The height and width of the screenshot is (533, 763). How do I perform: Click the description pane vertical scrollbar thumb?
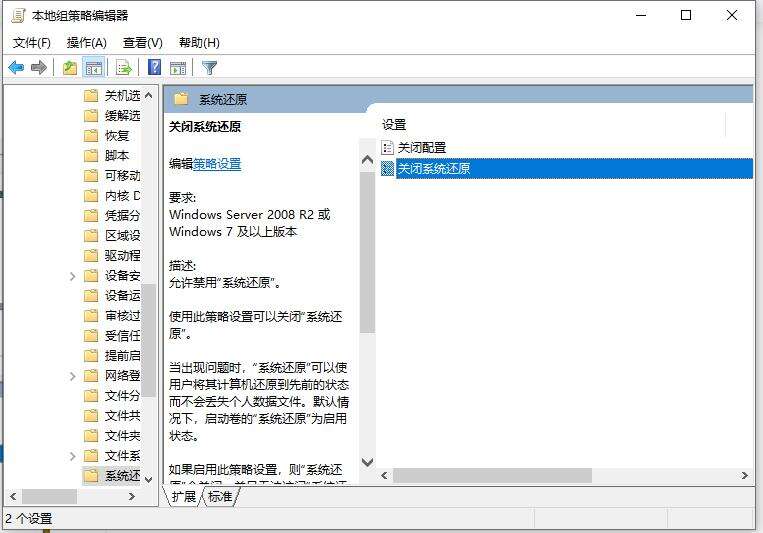367,252
